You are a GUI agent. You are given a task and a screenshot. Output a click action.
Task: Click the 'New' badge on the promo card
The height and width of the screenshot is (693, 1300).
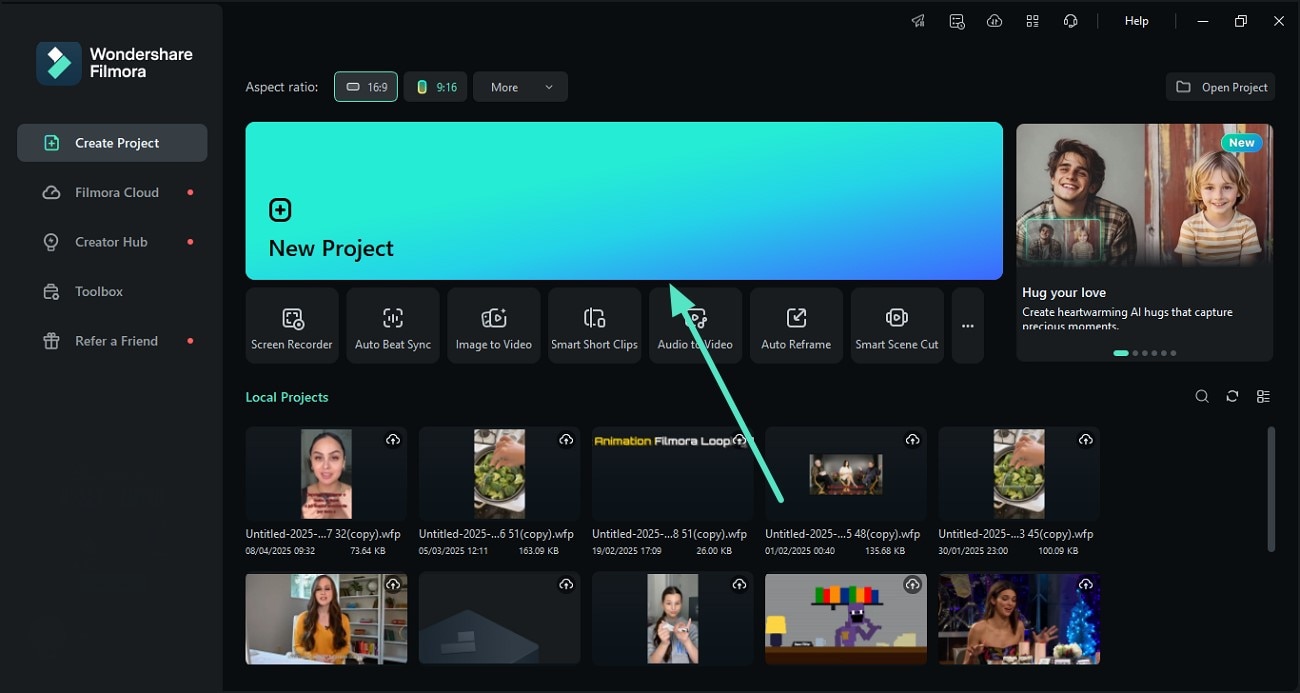click(x=1242, y=143)
